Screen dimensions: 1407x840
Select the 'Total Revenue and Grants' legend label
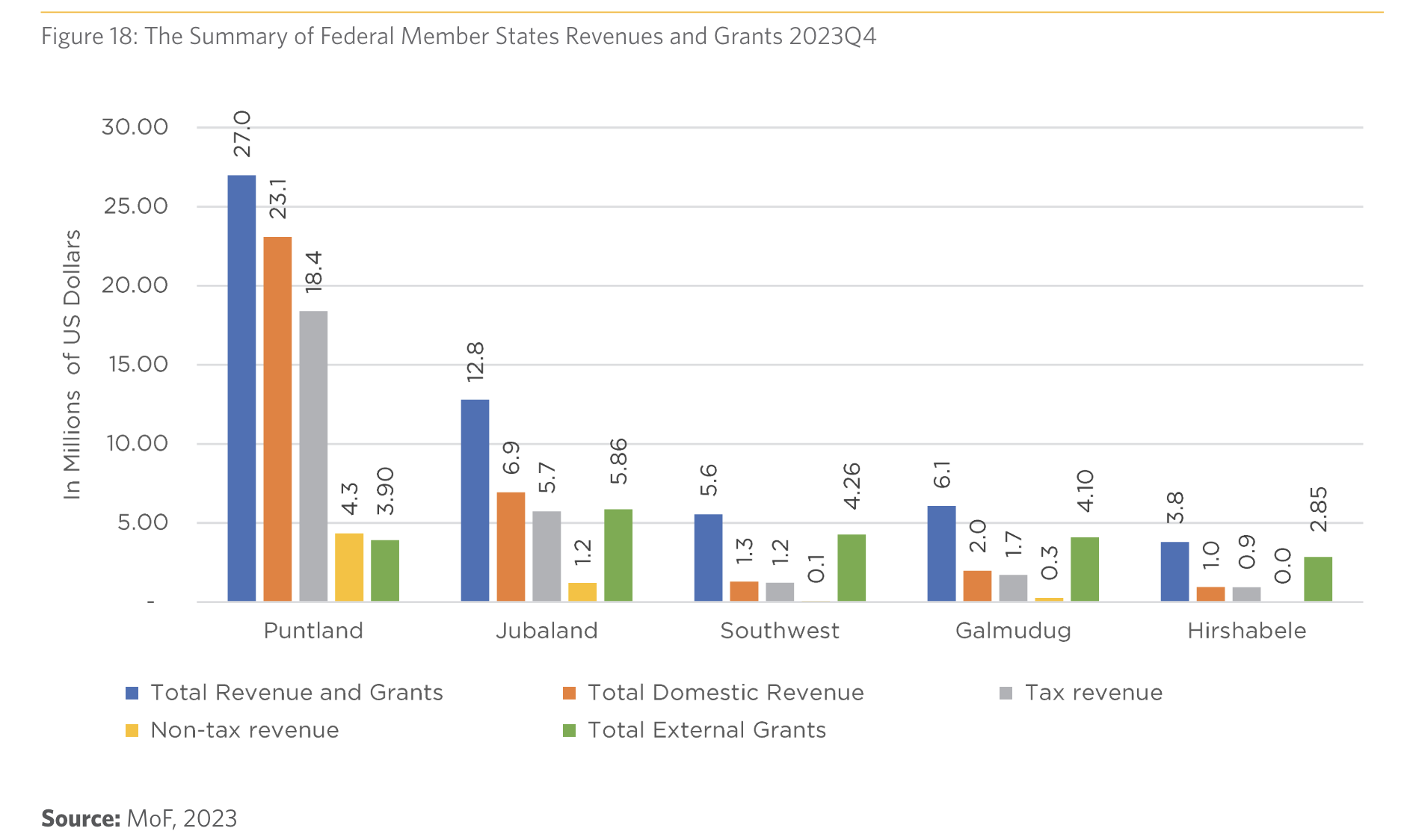point(297,693)
